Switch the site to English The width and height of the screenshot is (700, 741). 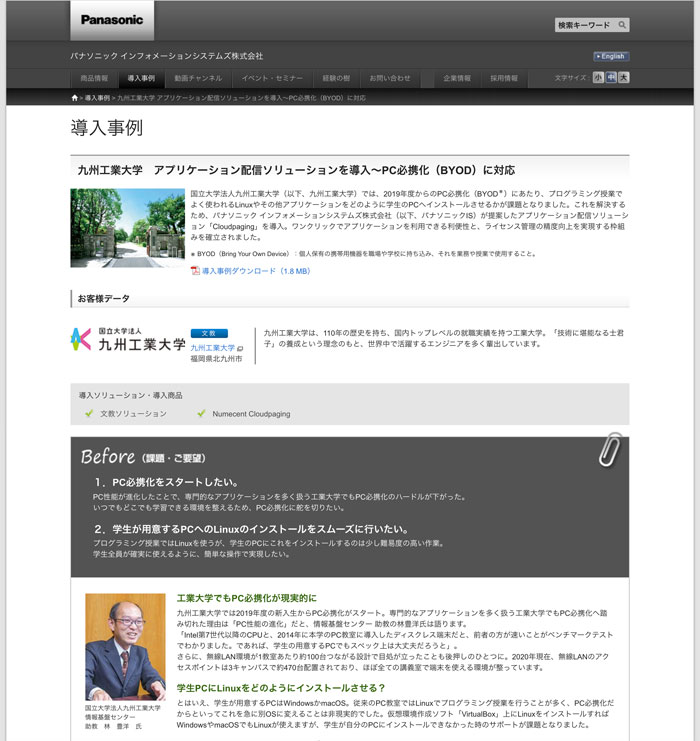(x=611, y=56)
